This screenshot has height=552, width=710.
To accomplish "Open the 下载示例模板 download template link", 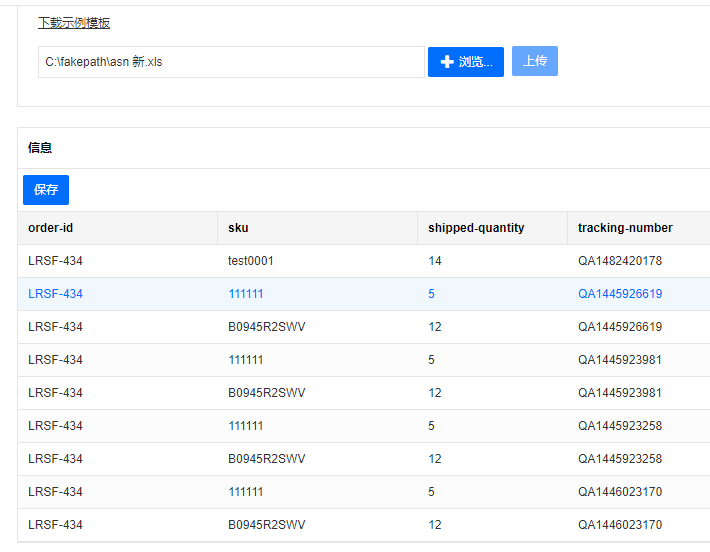I will [x=74, y=23].
